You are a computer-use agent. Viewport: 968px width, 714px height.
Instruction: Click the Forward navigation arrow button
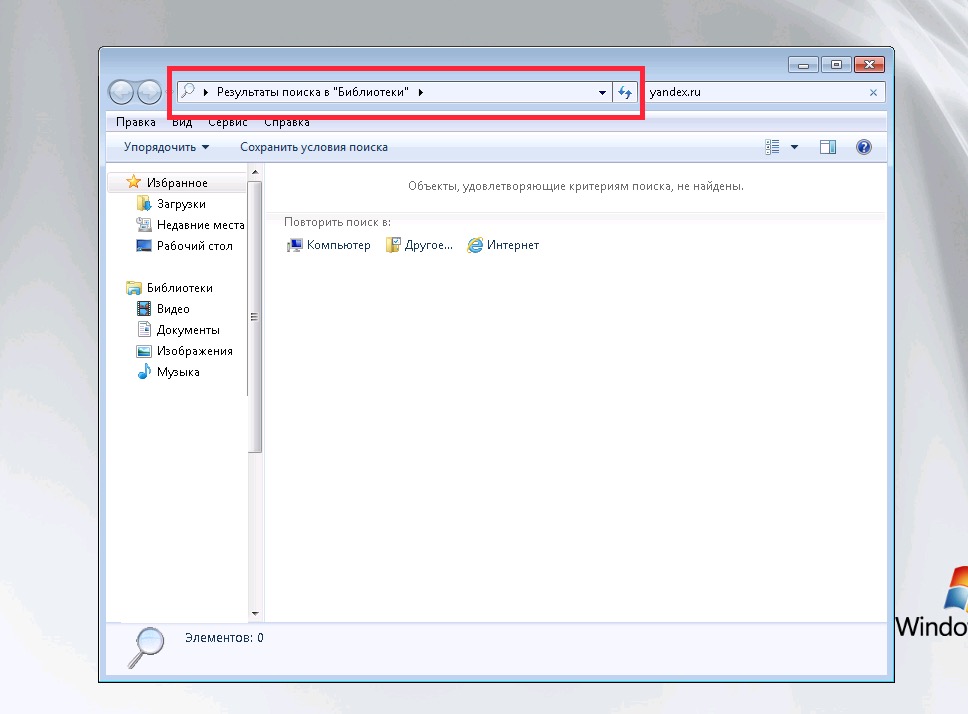(149, 93)
